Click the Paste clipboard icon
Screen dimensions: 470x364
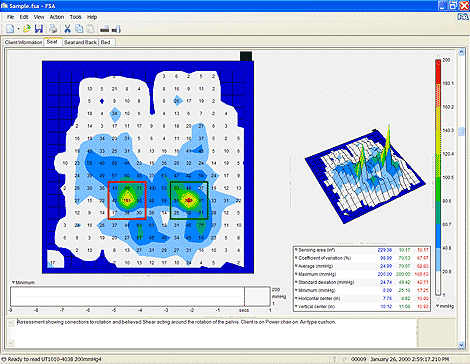[x=90, y=29]
